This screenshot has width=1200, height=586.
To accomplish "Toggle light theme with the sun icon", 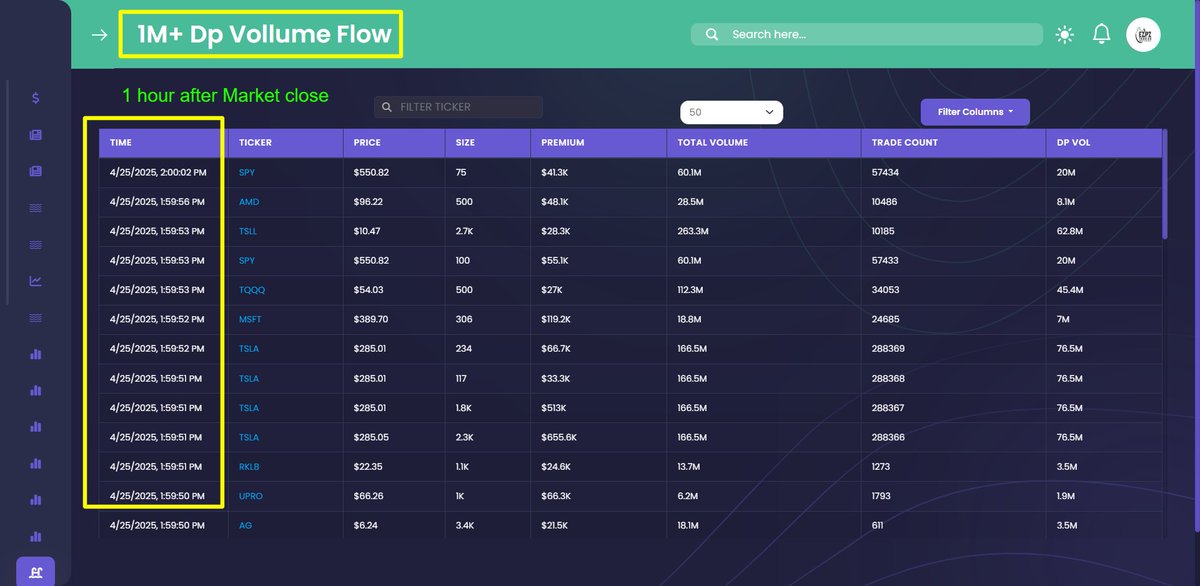I will point(1064,35).
